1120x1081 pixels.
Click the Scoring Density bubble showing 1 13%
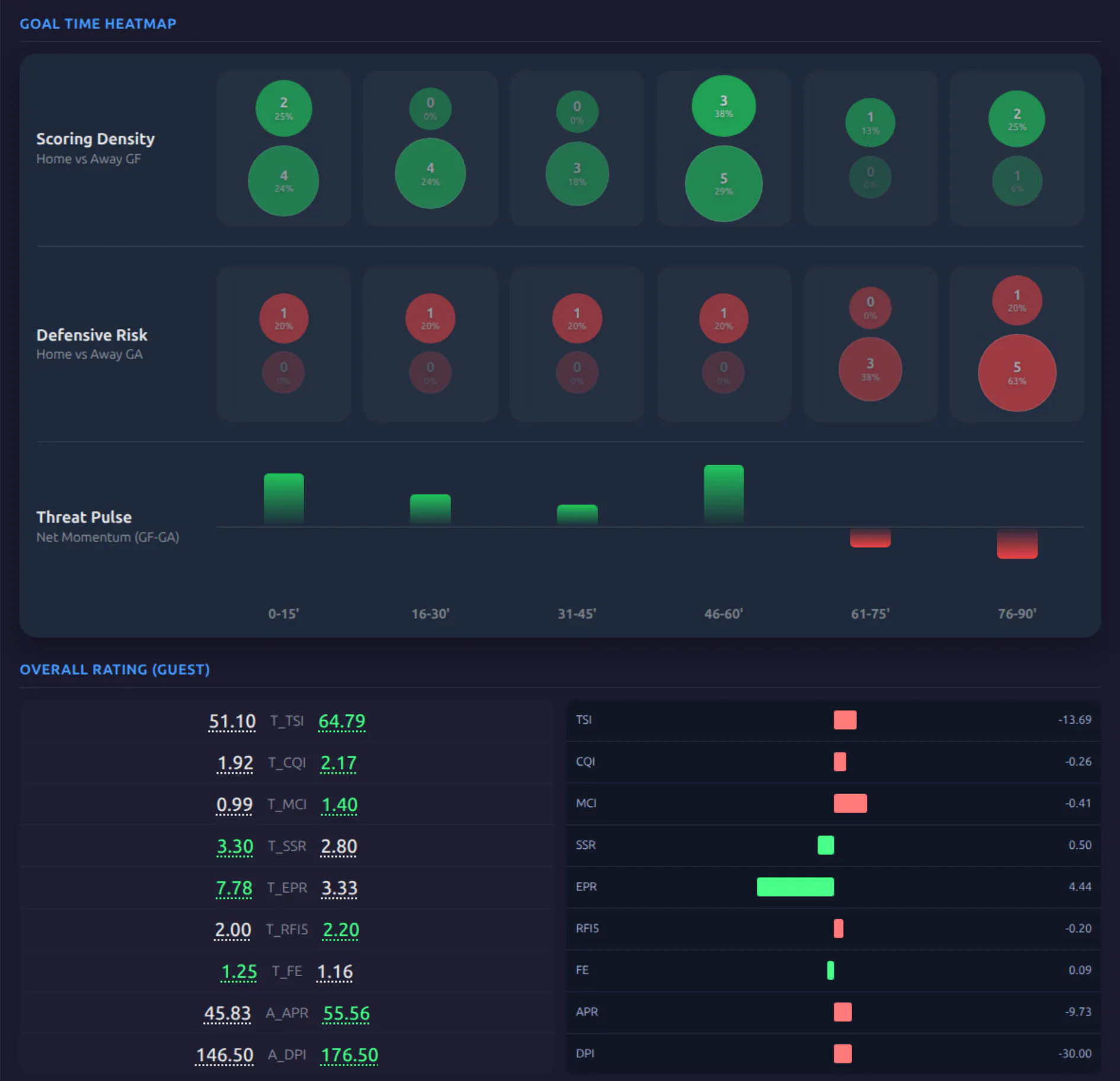pos(870,123)
